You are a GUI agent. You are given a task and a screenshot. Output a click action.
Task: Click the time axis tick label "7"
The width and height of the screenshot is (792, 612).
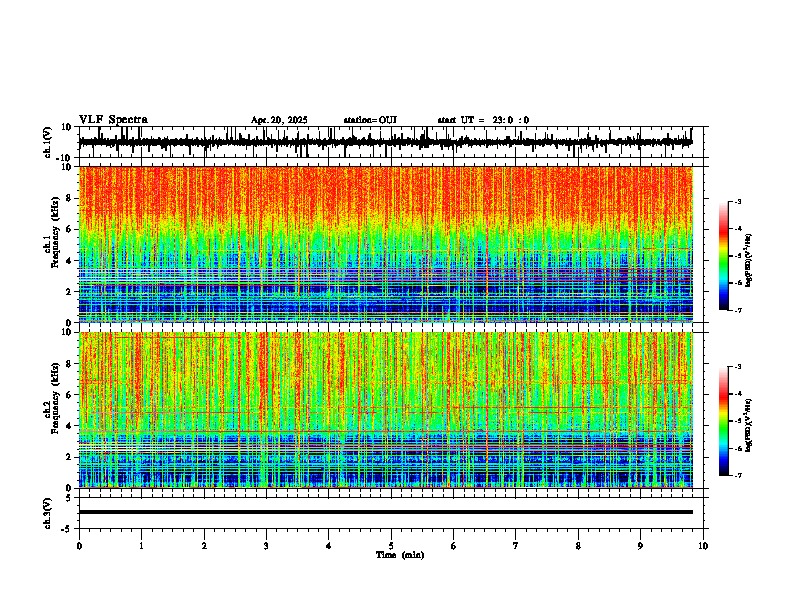tap(516, 546)
